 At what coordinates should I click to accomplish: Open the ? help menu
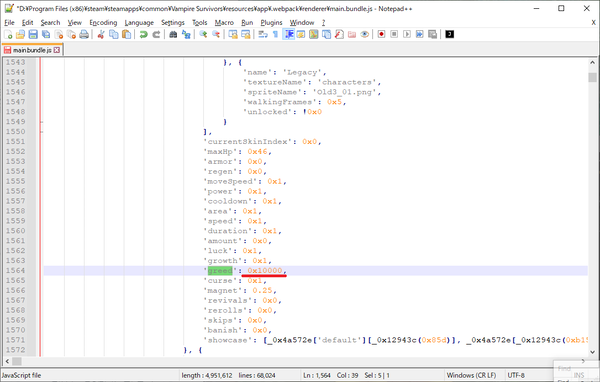pyautogui.click(x=323, y=23)
